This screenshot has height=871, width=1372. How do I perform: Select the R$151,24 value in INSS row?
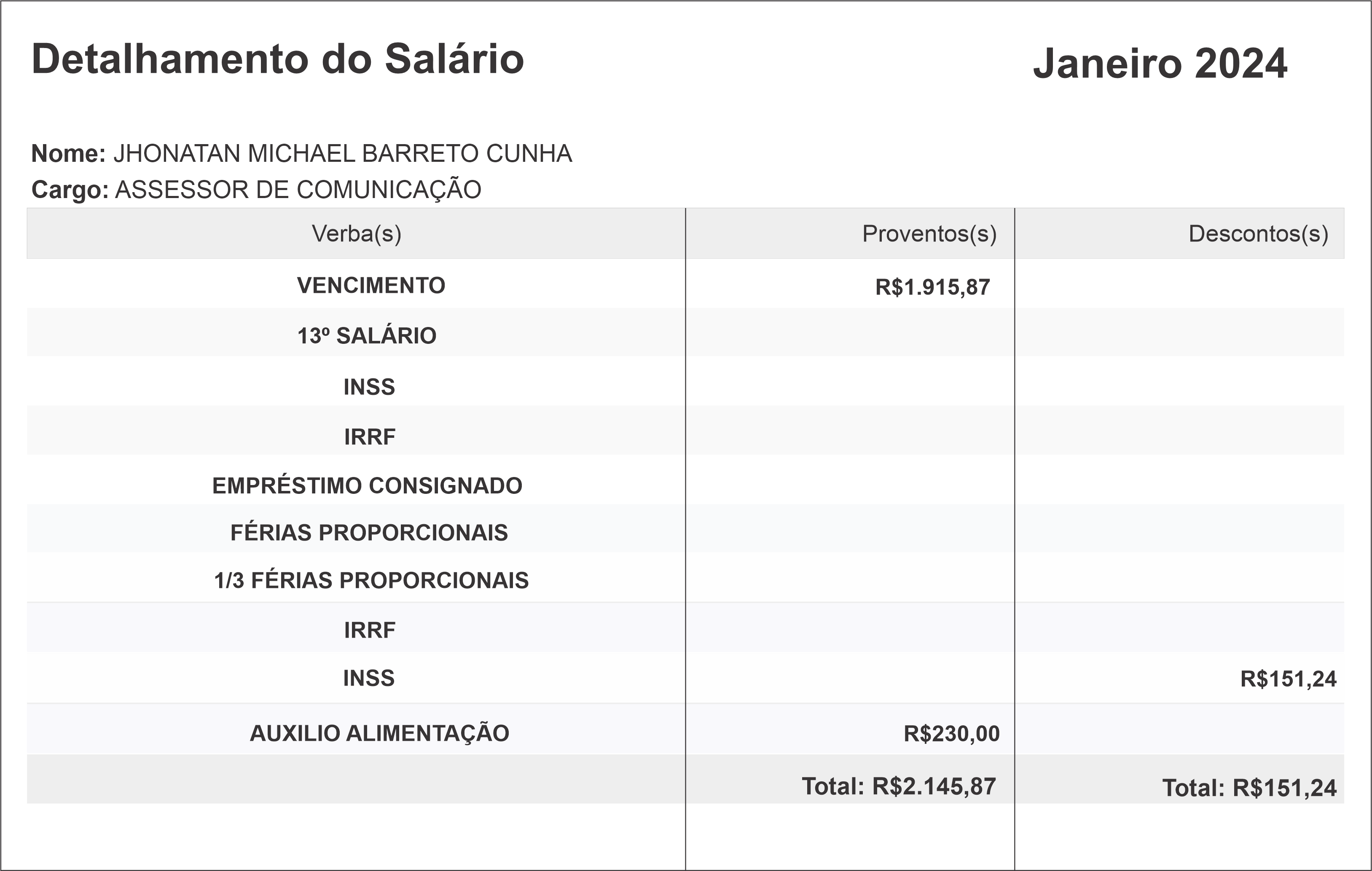(x=1288, y=679)
